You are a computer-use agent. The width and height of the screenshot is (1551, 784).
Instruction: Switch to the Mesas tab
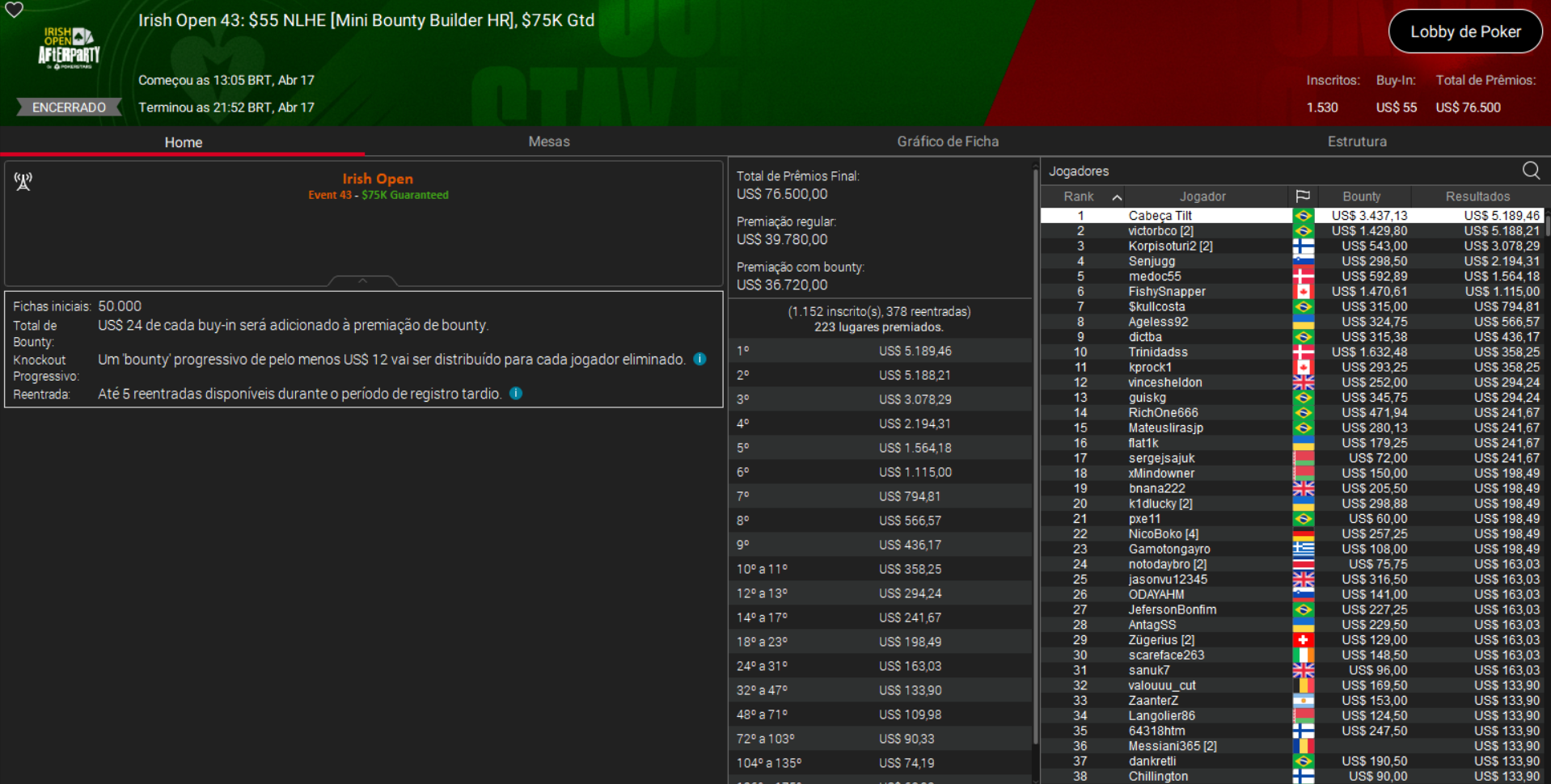[549, 141]
